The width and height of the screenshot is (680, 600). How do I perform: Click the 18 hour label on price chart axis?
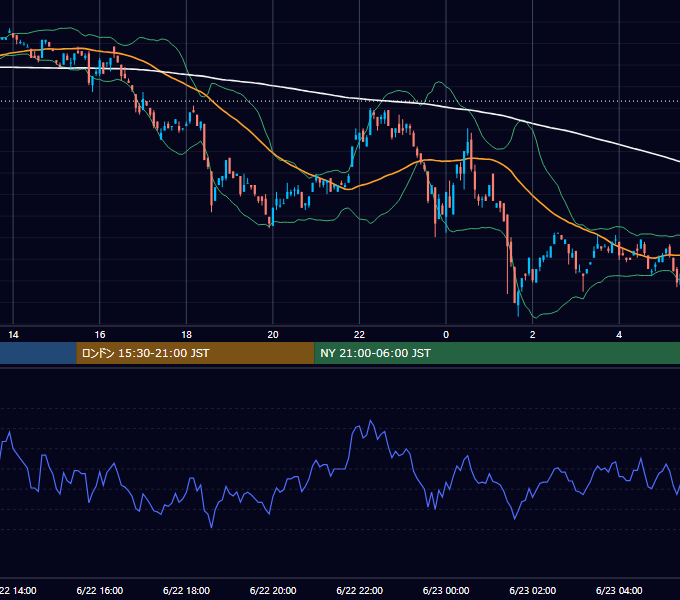click(x=186, y=335)
